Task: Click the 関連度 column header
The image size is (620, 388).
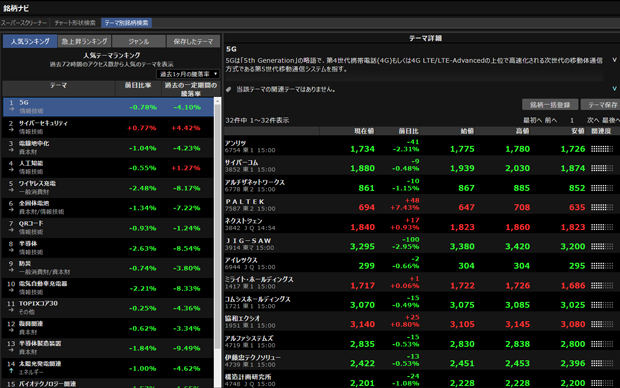Action: coord(601,131)
